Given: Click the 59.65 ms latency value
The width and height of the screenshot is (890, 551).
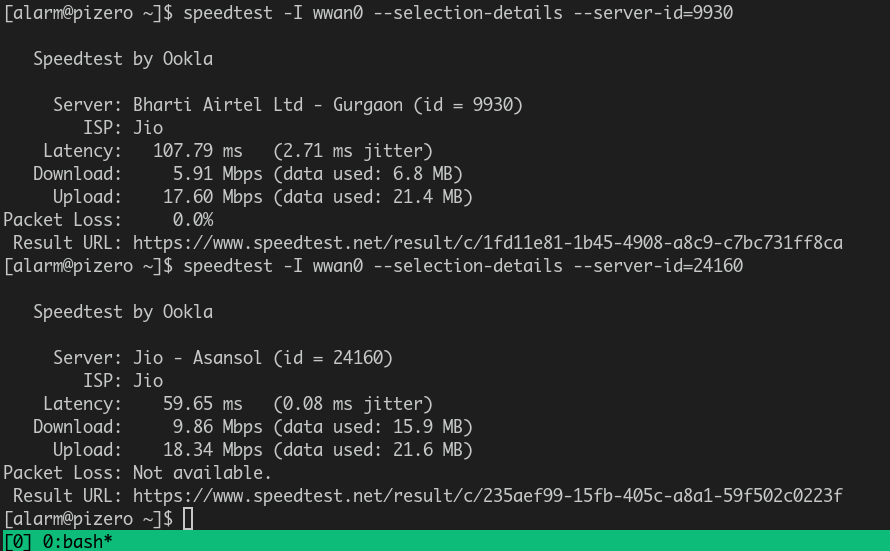Looking at the screenshot, I should [203, 404].
